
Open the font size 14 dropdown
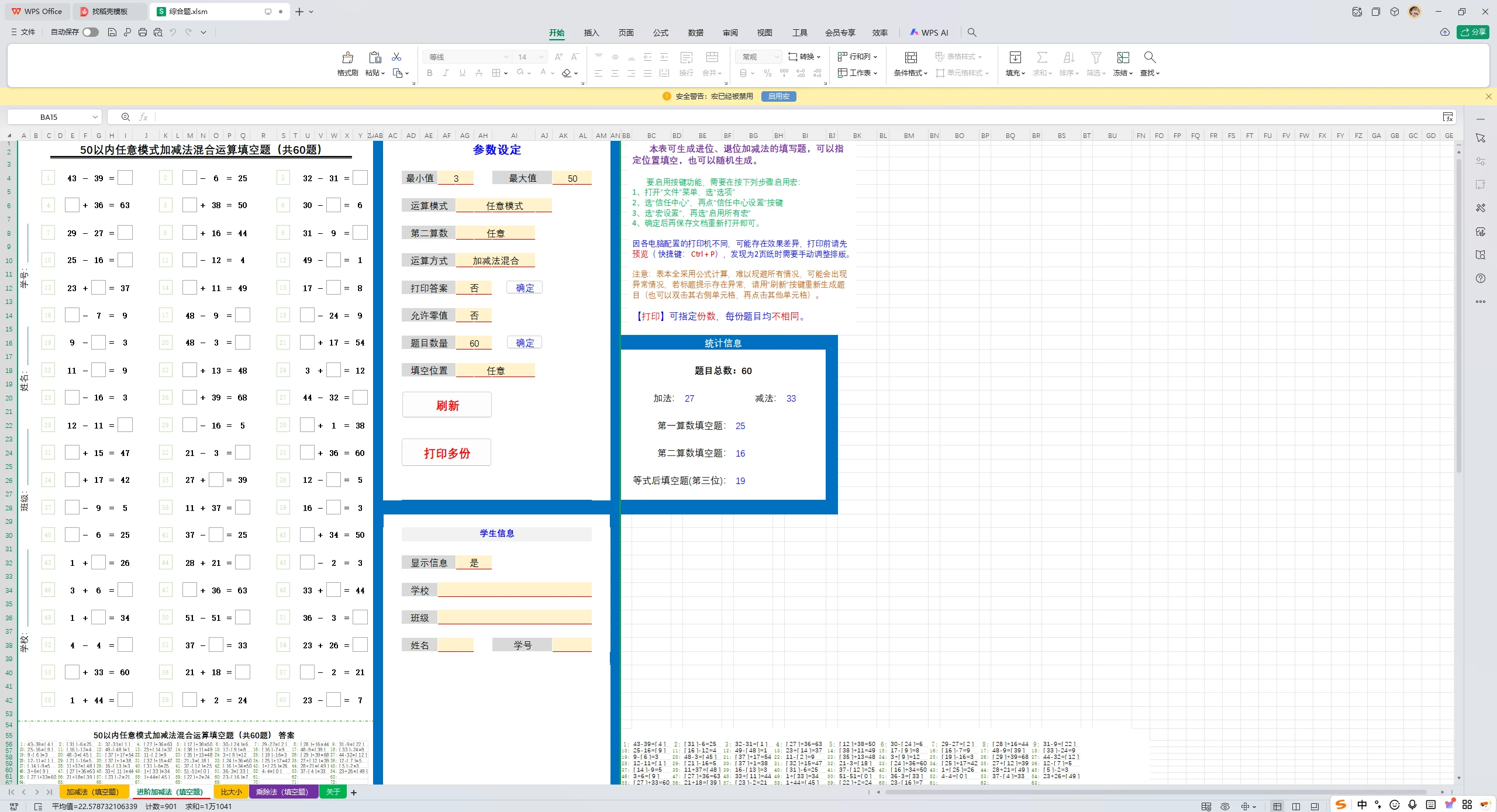point(541,57)
